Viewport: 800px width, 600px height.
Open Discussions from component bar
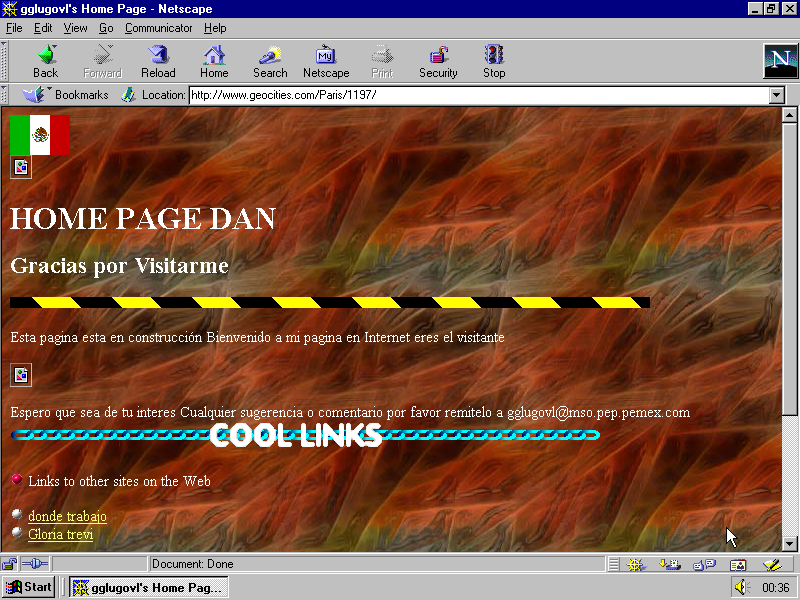705,564
